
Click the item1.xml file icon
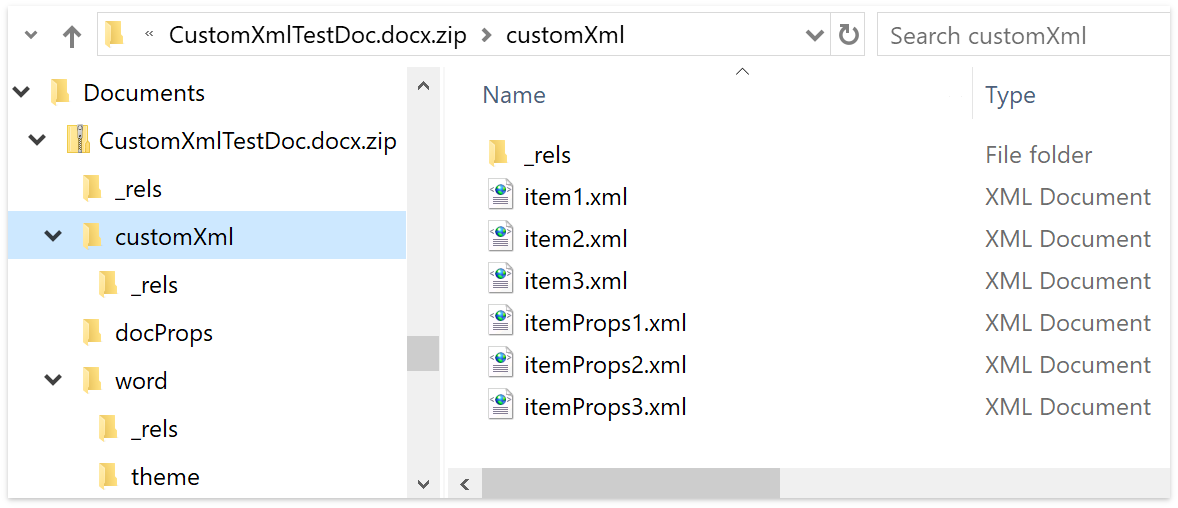(x=500, y=197)
